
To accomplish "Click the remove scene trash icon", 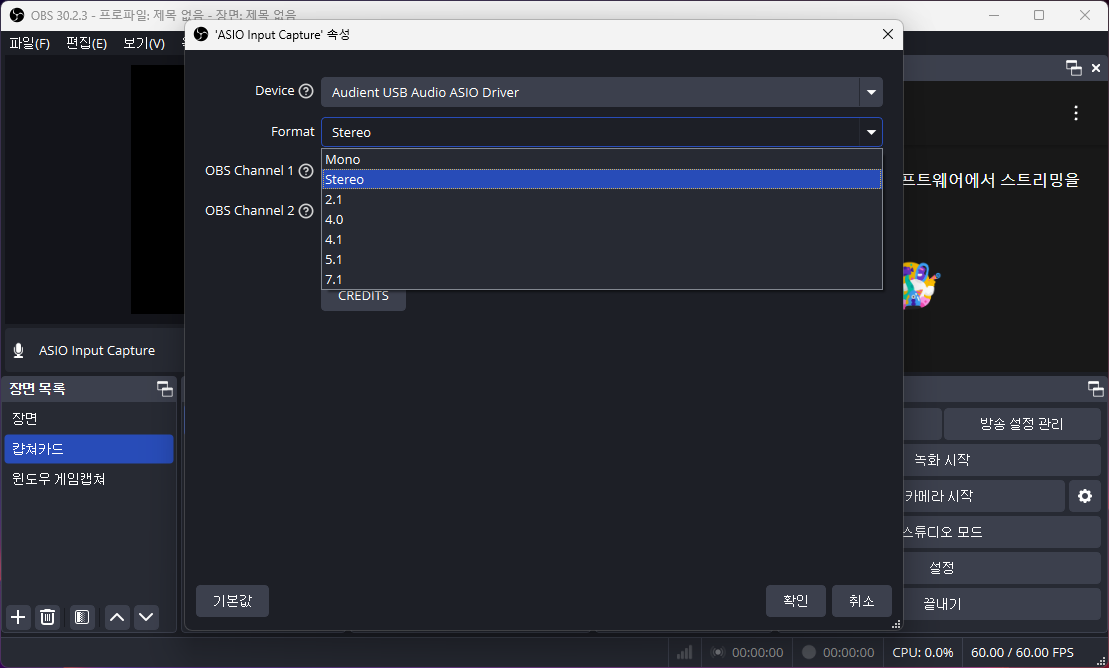I will 47,617.
